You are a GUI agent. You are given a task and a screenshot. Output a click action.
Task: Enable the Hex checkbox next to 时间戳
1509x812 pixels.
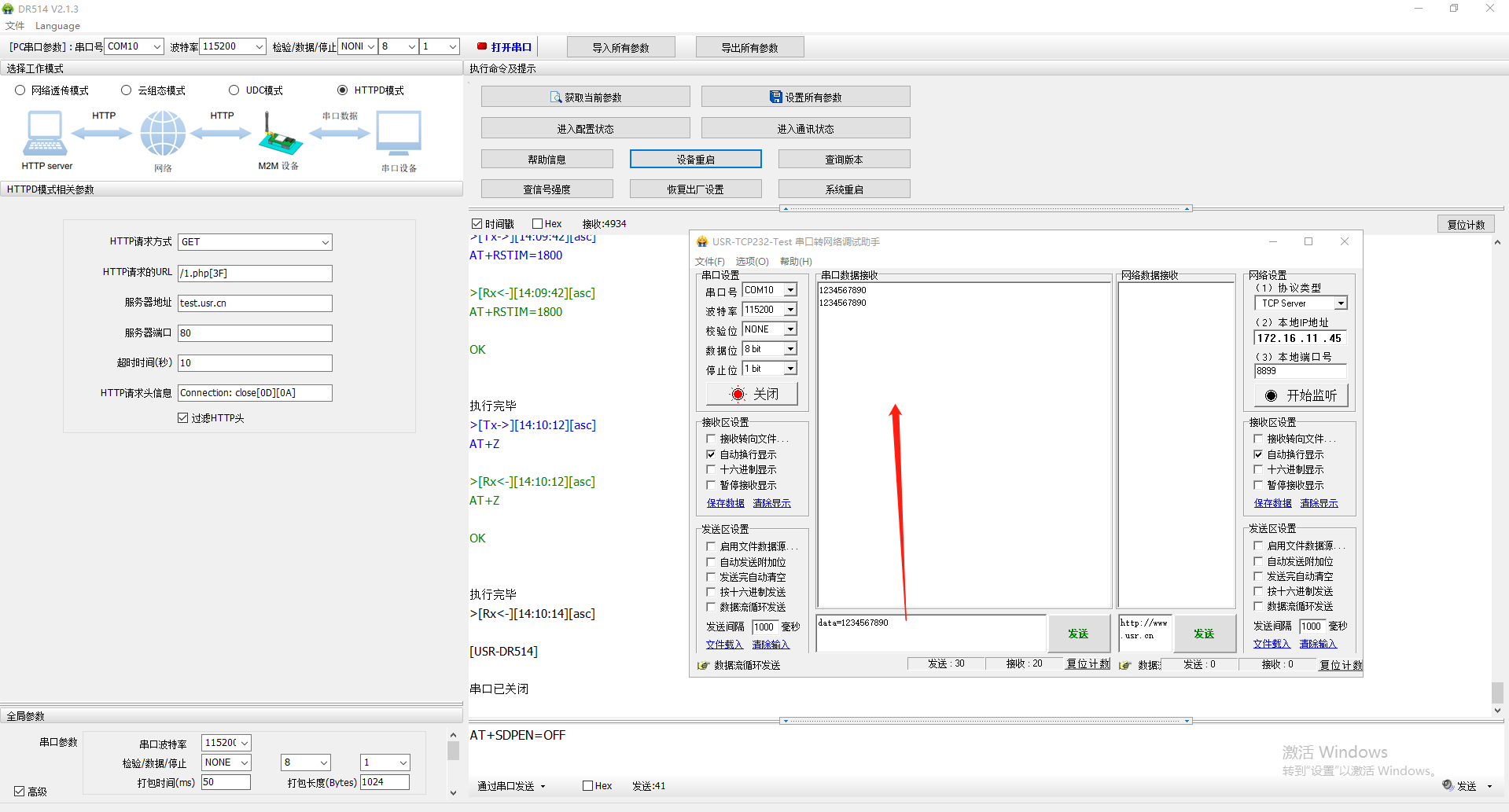coord(538,224)
